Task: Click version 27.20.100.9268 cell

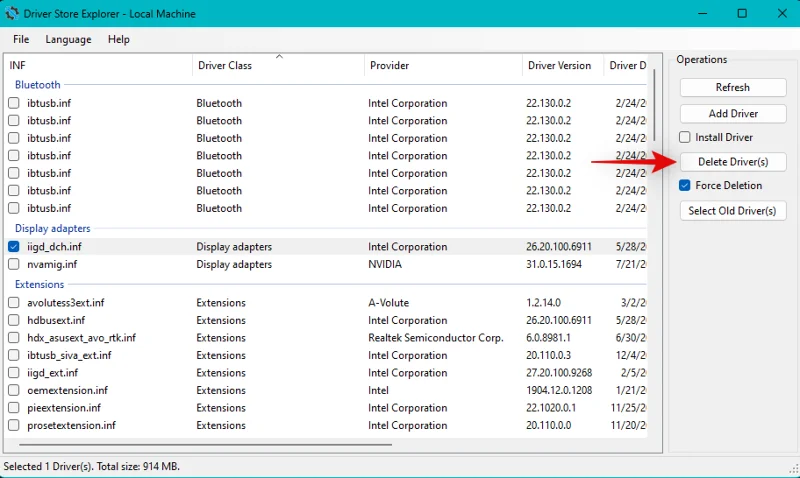Action: point(559,372)
